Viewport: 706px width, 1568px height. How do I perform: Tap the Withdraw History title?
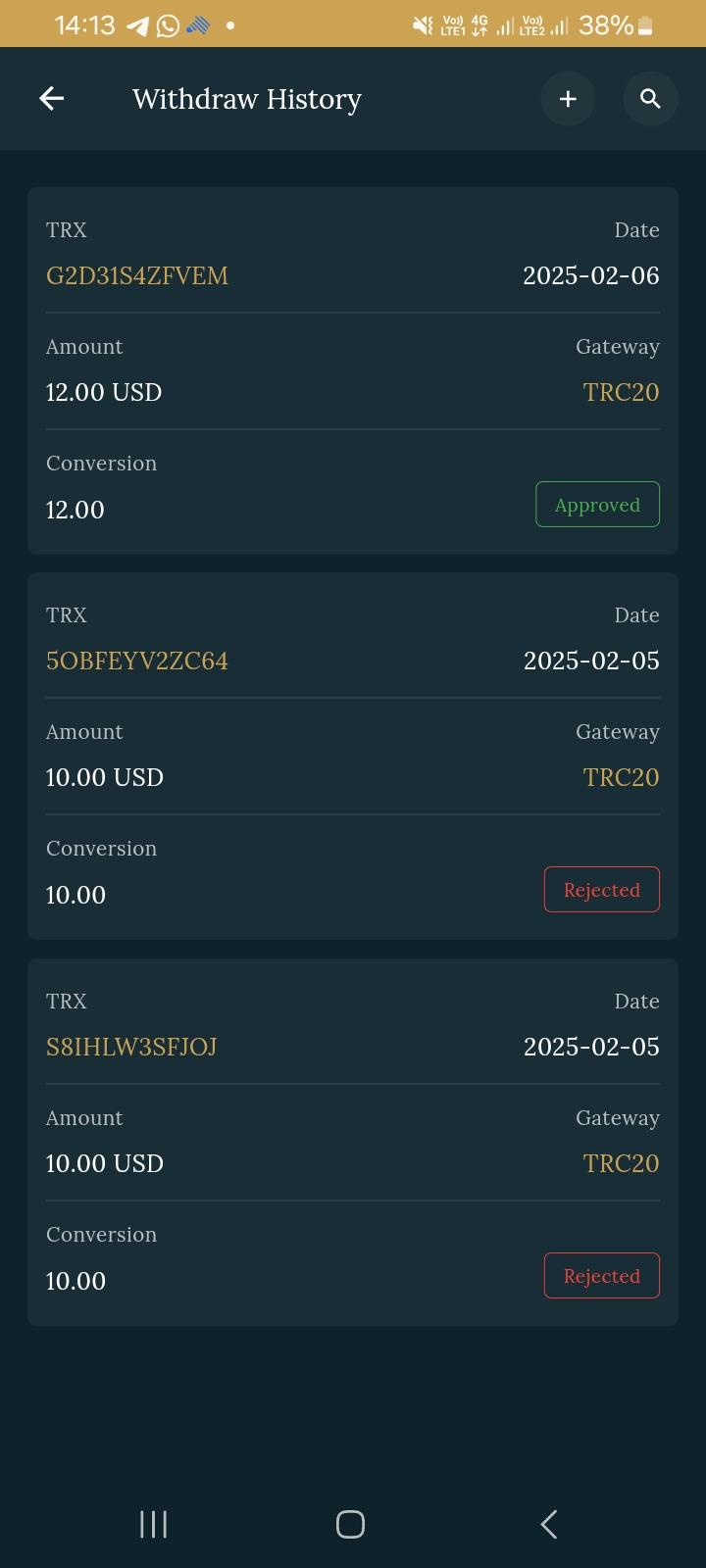247,99
